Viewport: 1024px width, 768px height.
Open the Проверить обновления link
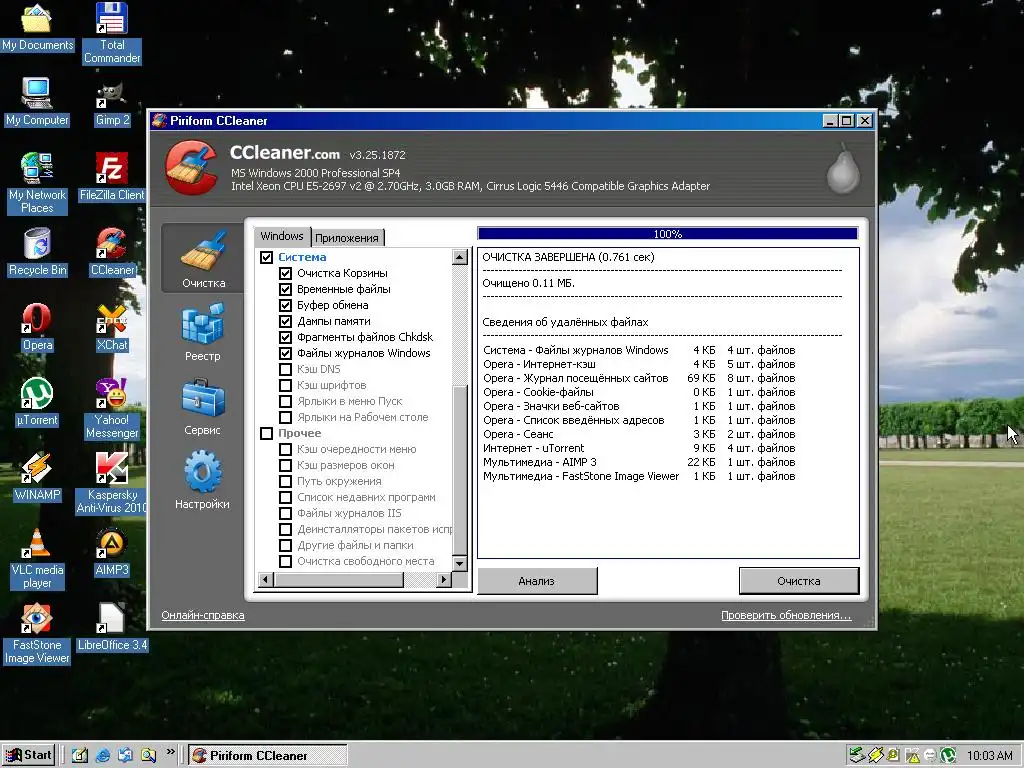(786, 615)
